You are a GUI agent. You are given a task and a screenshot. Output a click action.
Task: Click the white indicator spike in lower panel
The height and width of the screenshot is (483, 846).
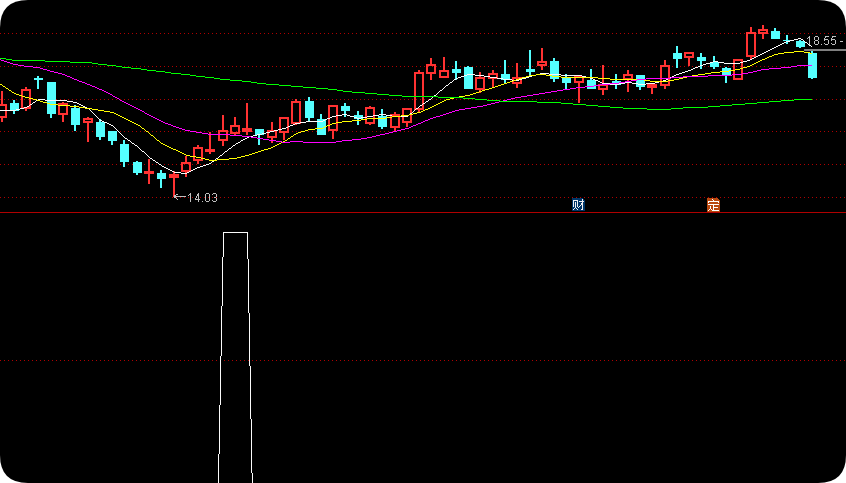point(235,357)
